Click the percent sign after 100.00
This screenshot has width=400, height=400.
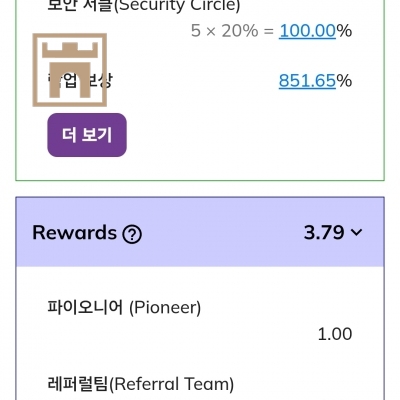[x=344, y=31]
